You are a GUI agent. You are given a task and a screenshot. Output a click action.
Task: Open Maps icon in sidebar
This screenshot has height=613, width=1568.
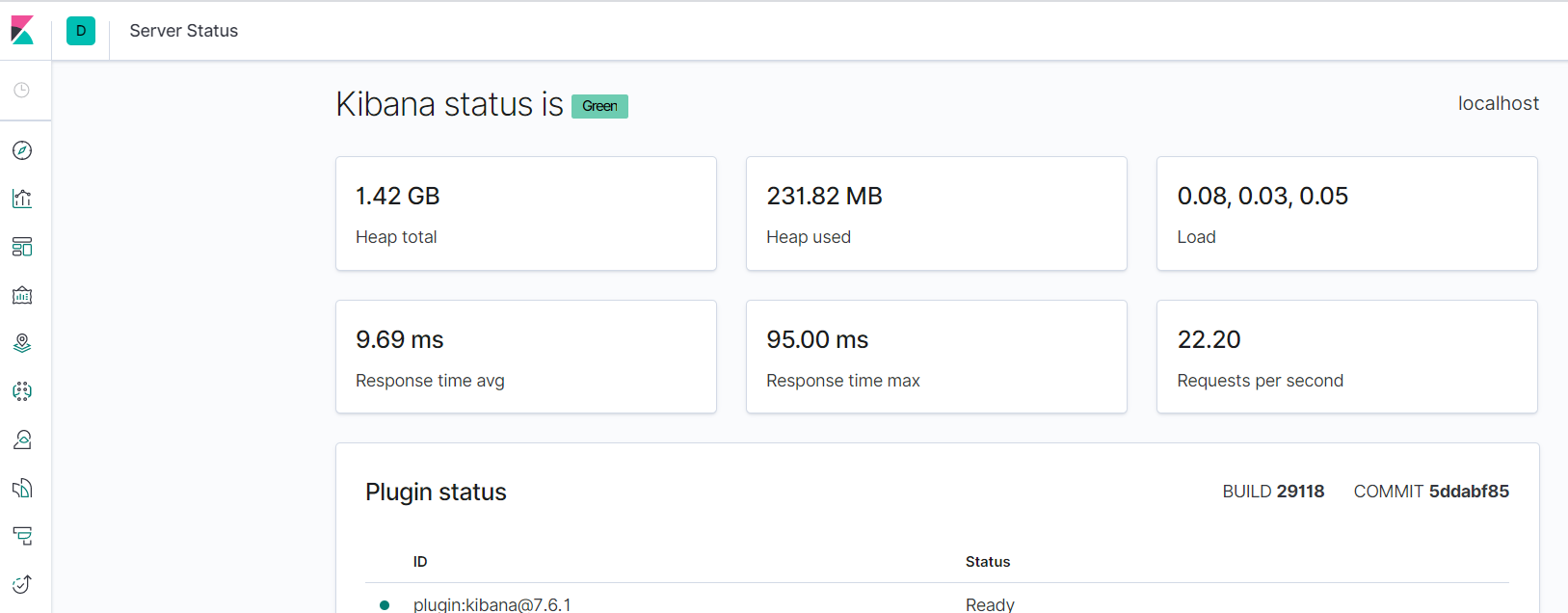[22, 343]
